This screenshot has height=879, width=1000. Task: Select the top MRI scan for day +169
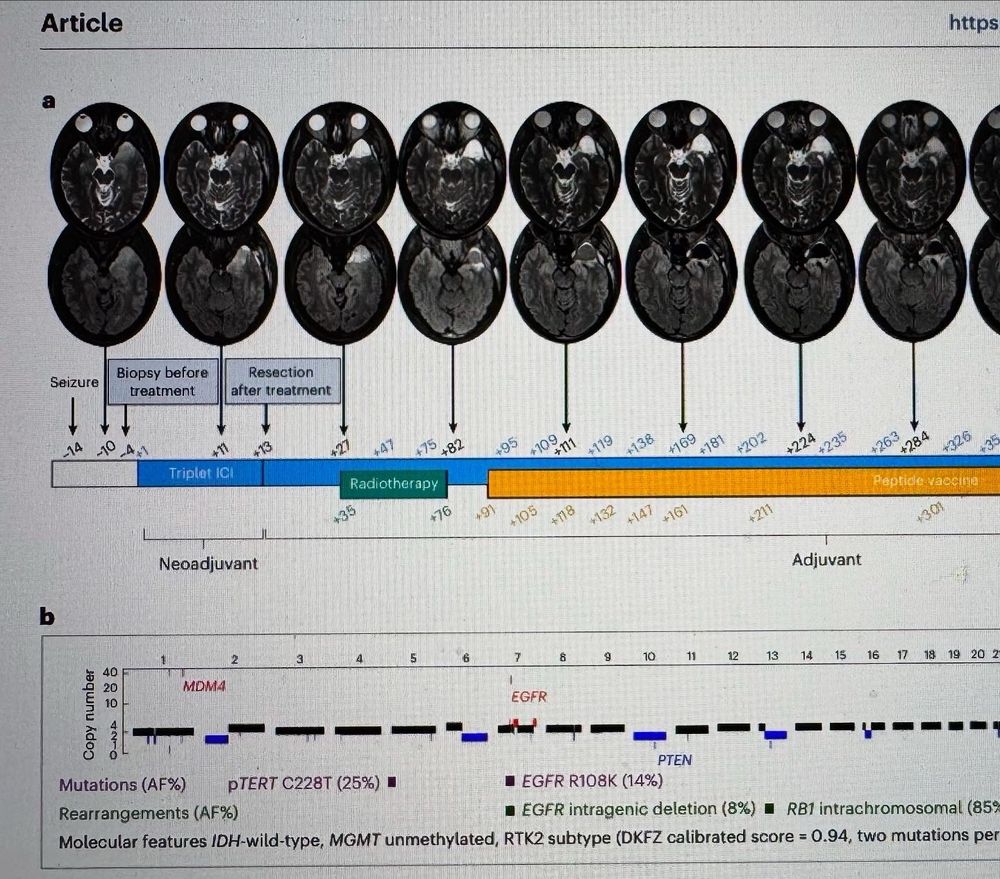681,166
